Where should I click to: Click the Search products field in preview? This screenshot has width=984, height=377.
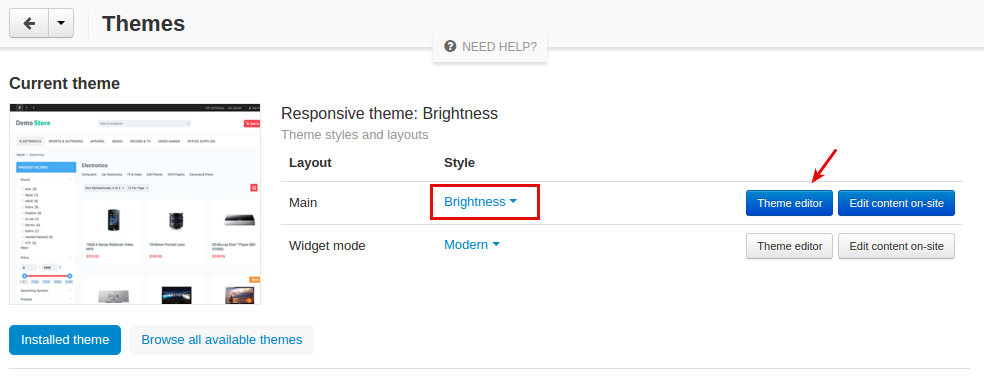pos(144,124)
